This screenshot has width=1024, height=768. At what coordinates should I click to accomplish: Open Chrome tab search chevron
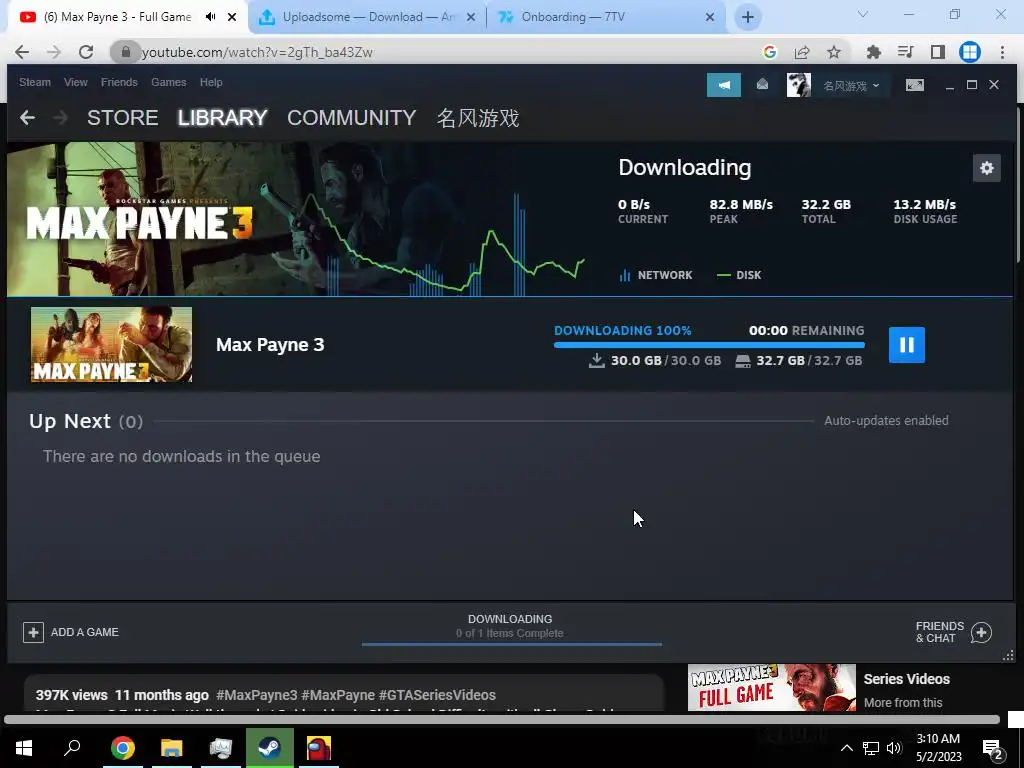click(863, 14)
